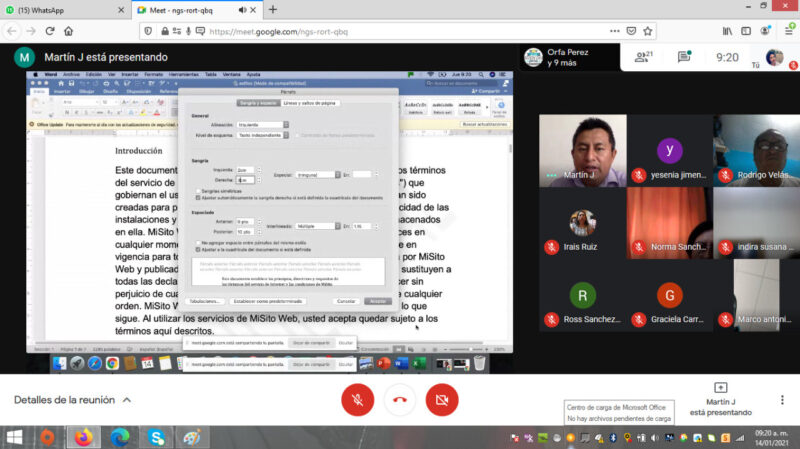
Task: Open new Firefox tab
Action: tap(273, 10)
